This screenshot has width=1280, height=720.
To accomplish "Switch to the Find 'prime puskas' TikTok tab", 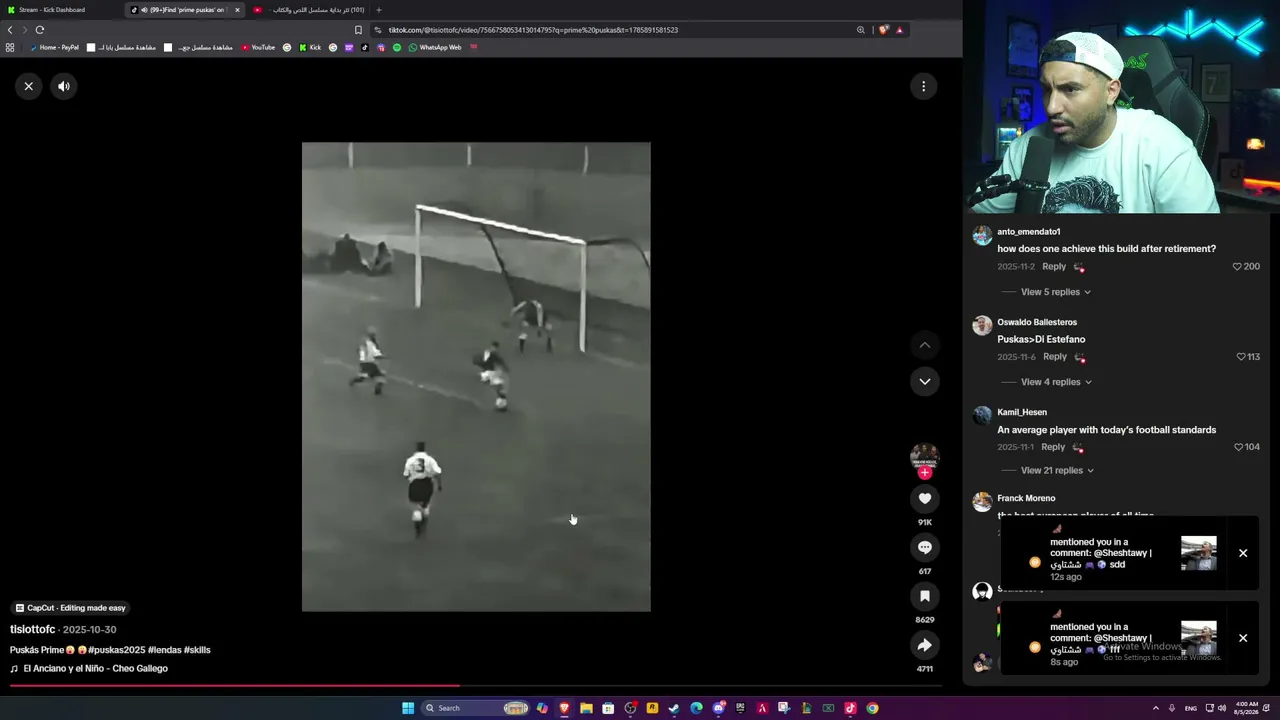I will (185, 10).
